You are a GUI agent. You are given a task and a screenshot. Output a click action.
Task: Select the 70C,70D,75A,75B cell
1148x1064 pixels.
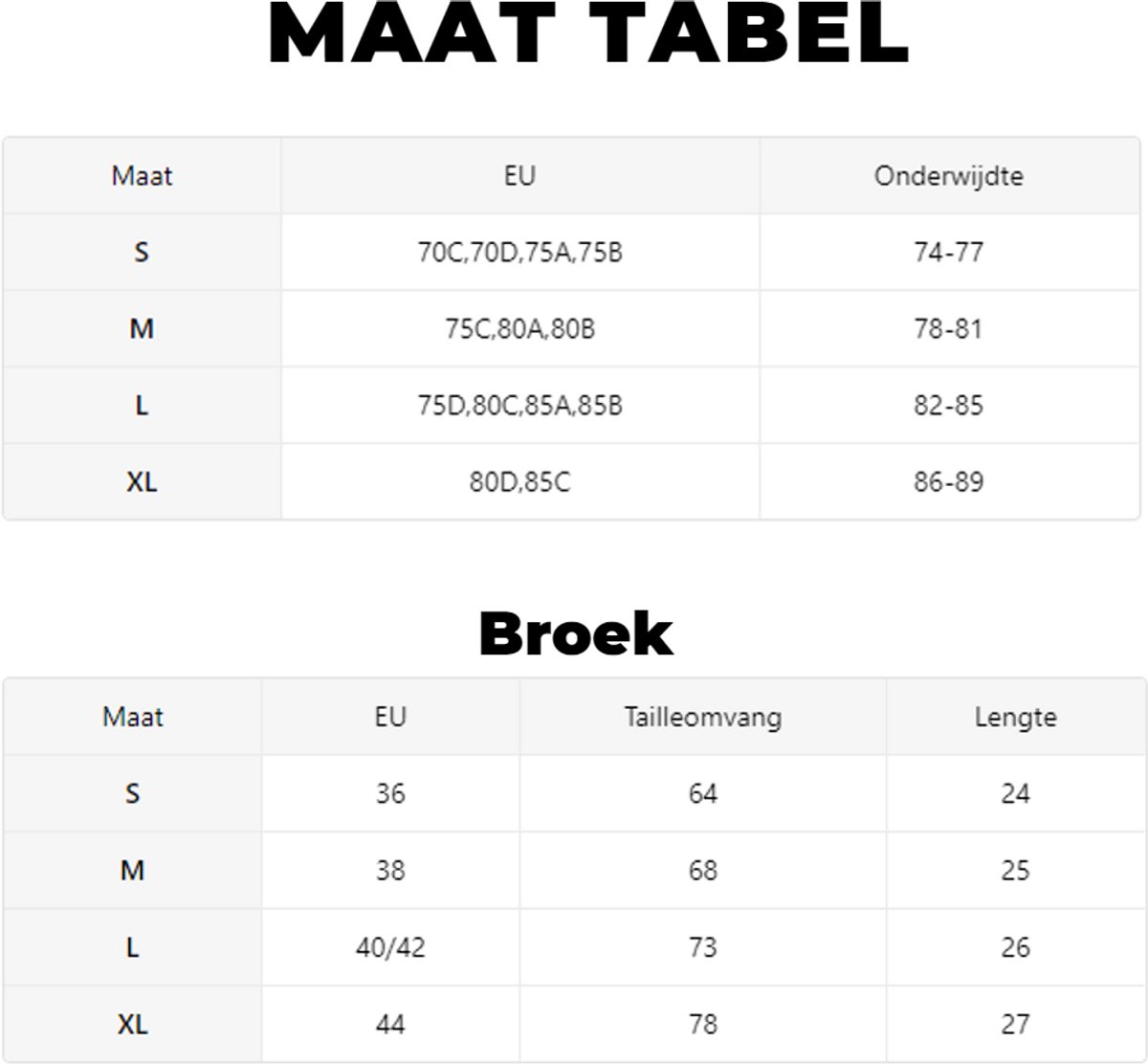pos(519,253)
